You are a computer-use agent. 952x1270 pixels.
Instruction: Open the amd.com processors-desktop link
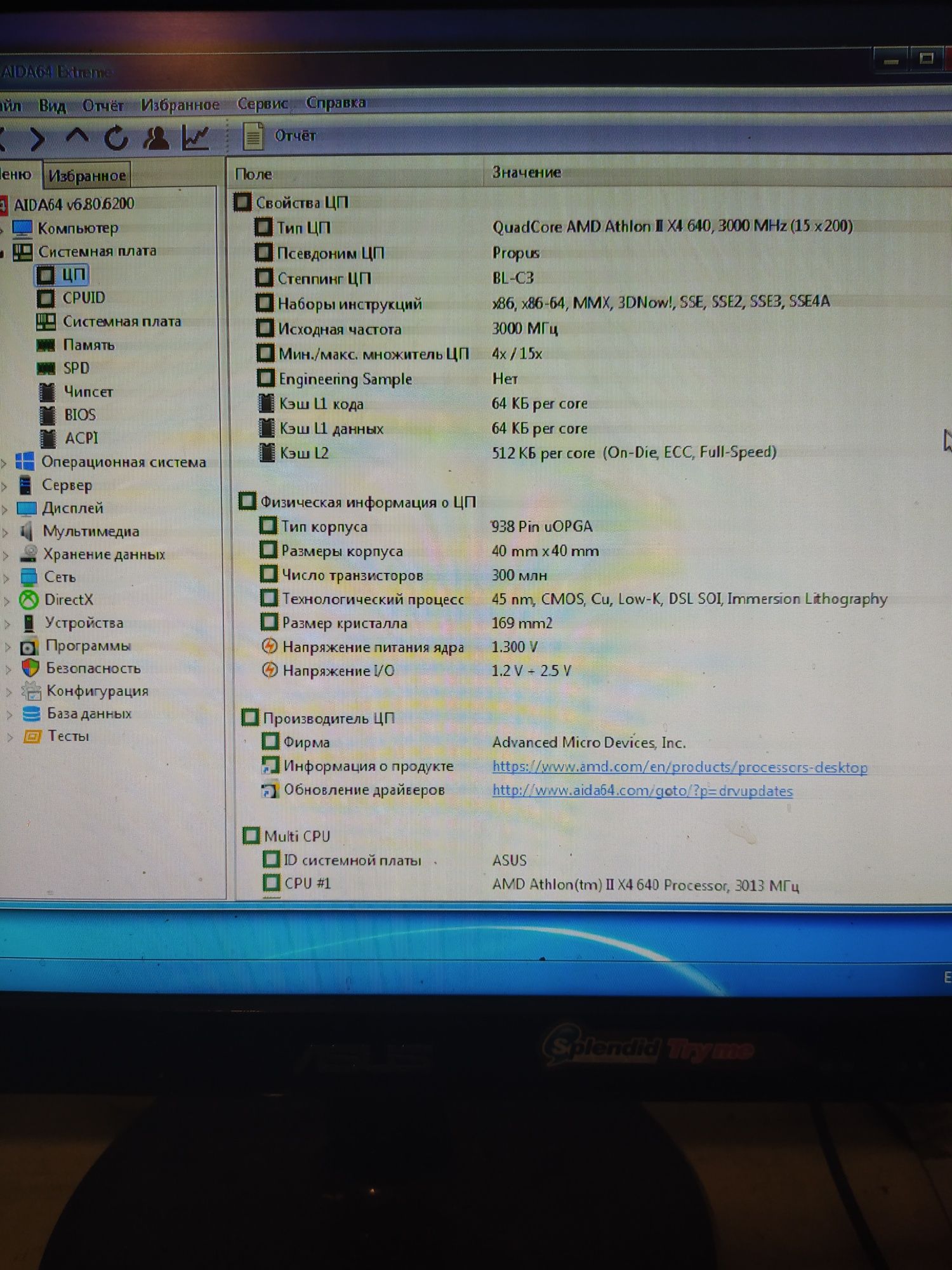(x=680, y=766)
